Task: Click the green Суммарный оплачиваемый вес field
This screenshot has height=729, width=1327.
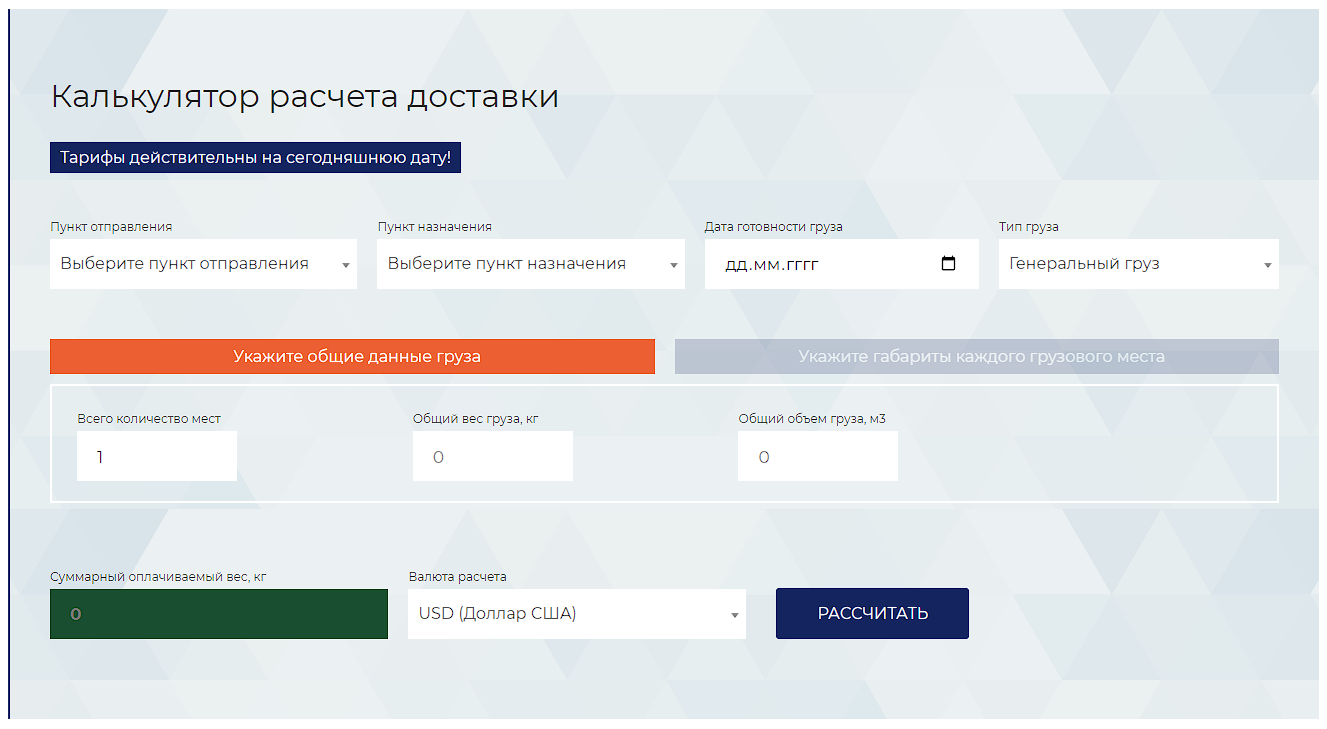Action: 218,614
